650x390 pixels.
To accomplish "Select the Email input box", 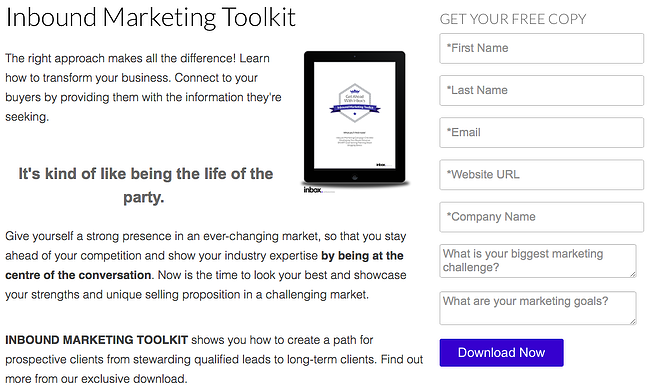I will pyautogui.click(x=541, y=133).
